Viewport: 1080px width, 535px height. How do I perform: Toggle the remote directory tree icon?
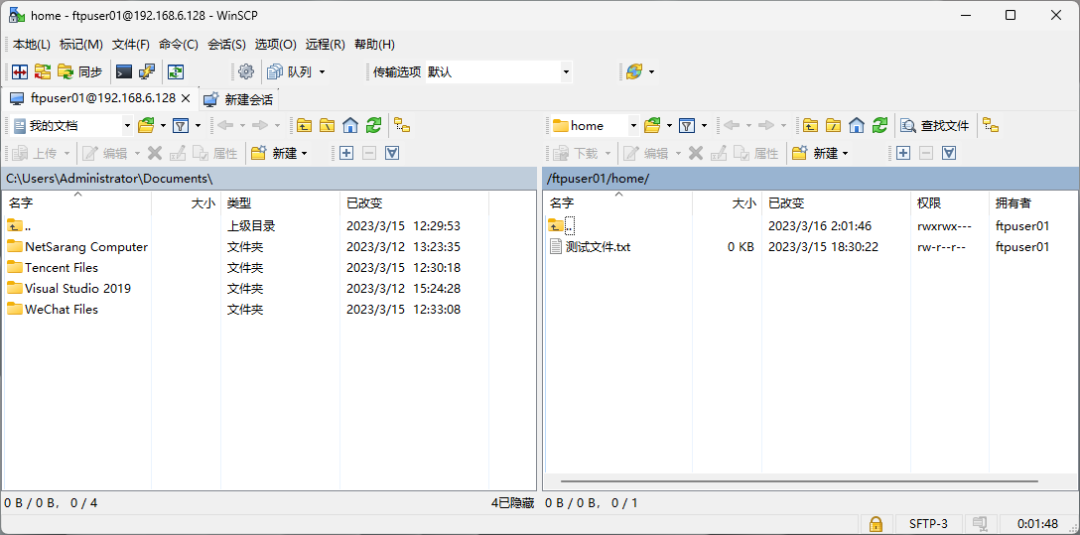pos(991,125)
